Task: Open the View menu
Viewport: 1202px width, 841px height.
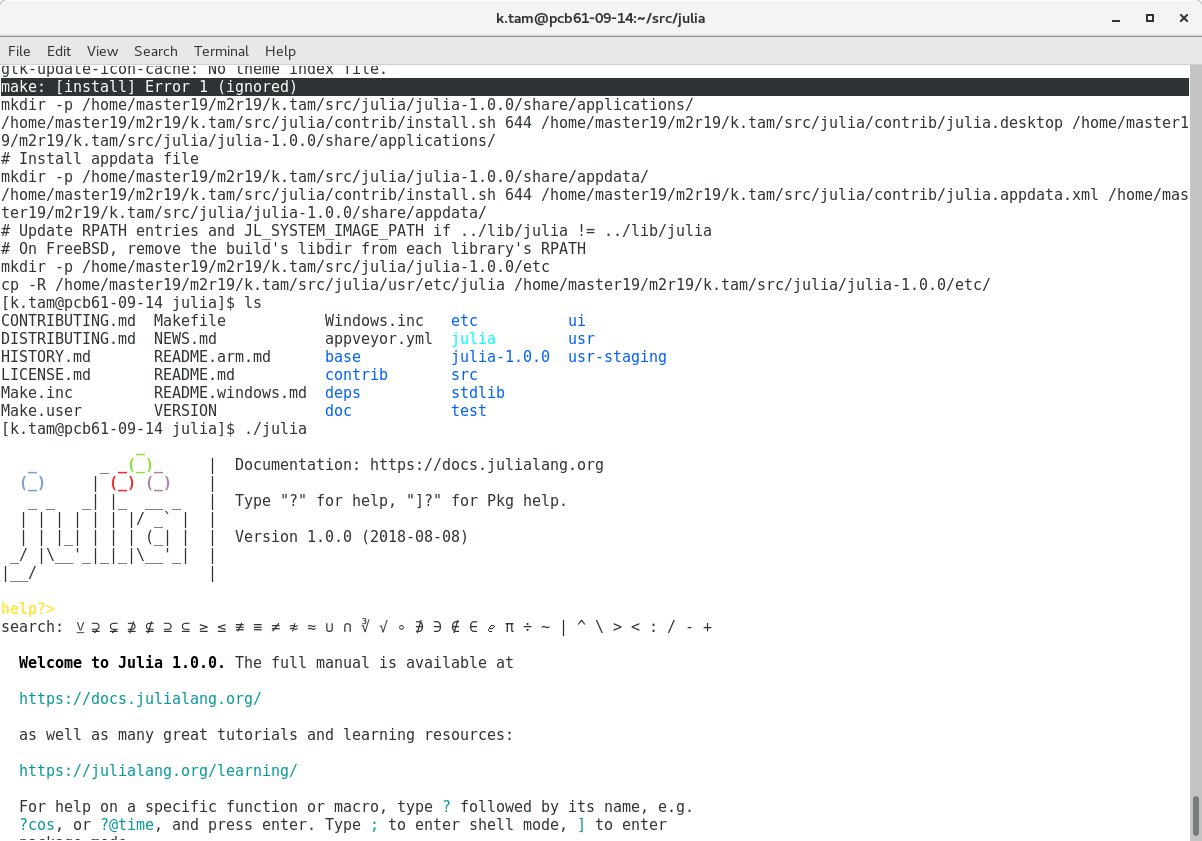Action: tap(102, 51)
